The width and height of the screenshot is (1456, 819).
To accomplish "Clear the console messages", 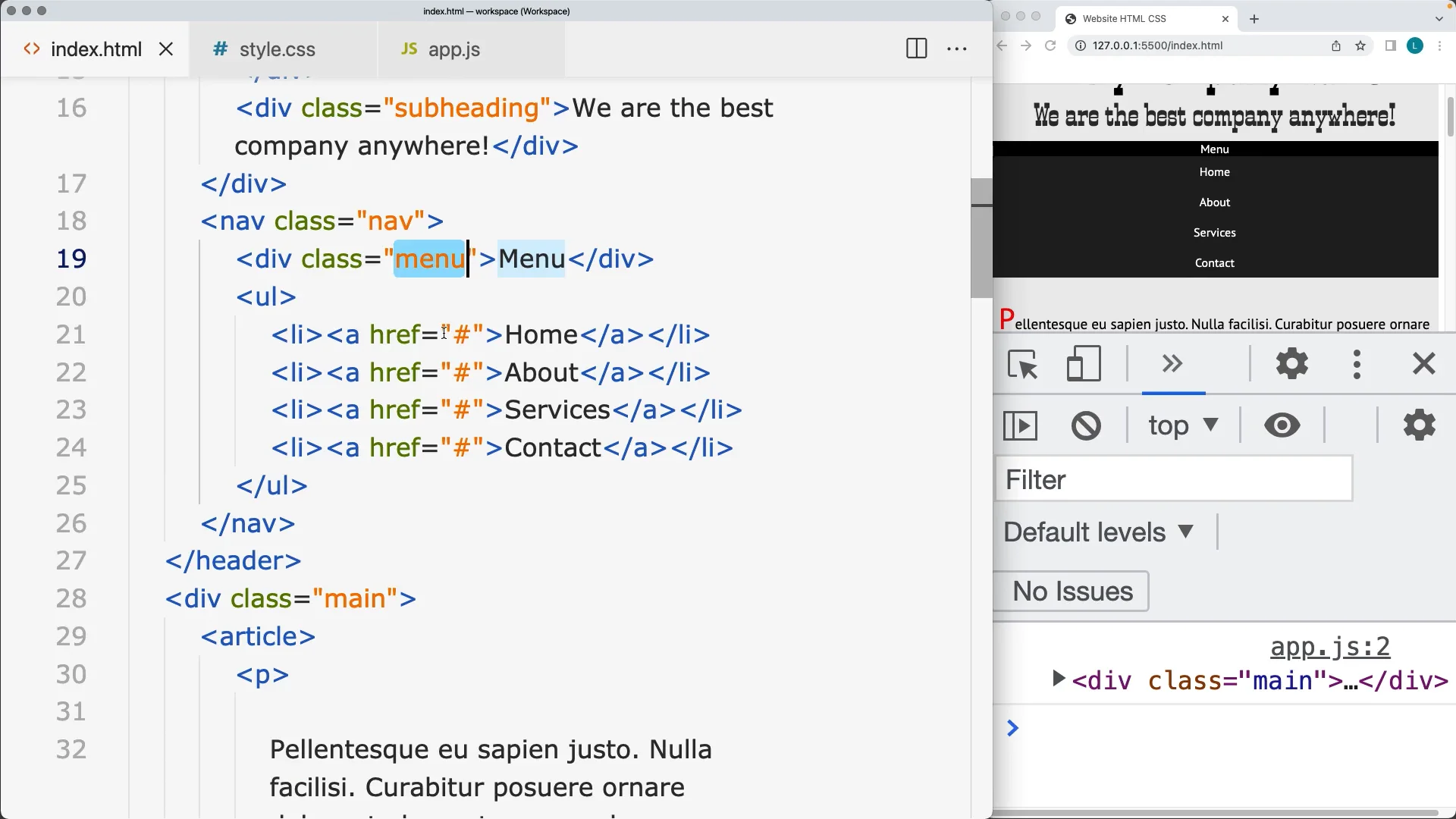I will (1086, 425).
